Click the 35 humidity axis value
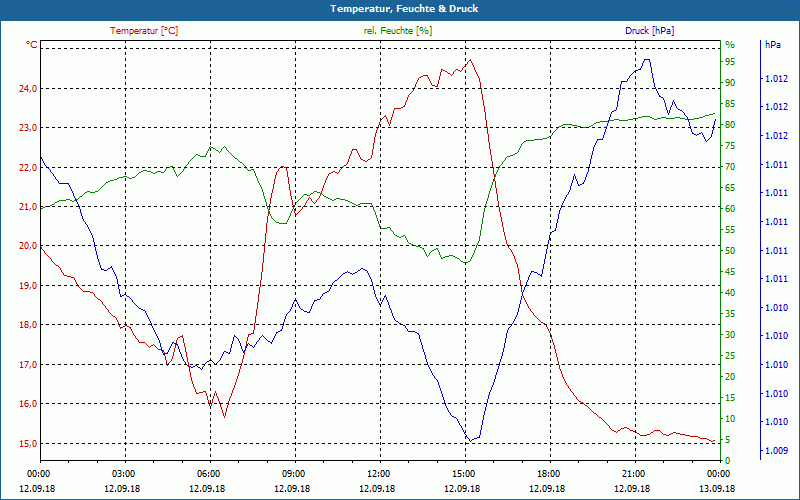Screen dimensions: 800x500 (x=730, y=314)
